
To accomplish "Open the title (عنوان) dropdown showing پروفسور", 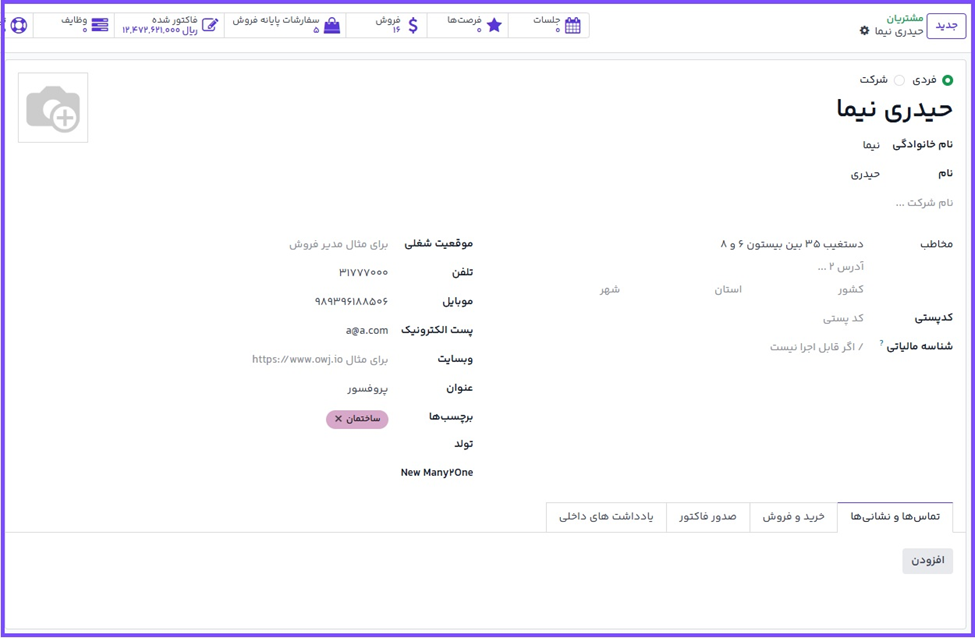I will pos(340,388).
